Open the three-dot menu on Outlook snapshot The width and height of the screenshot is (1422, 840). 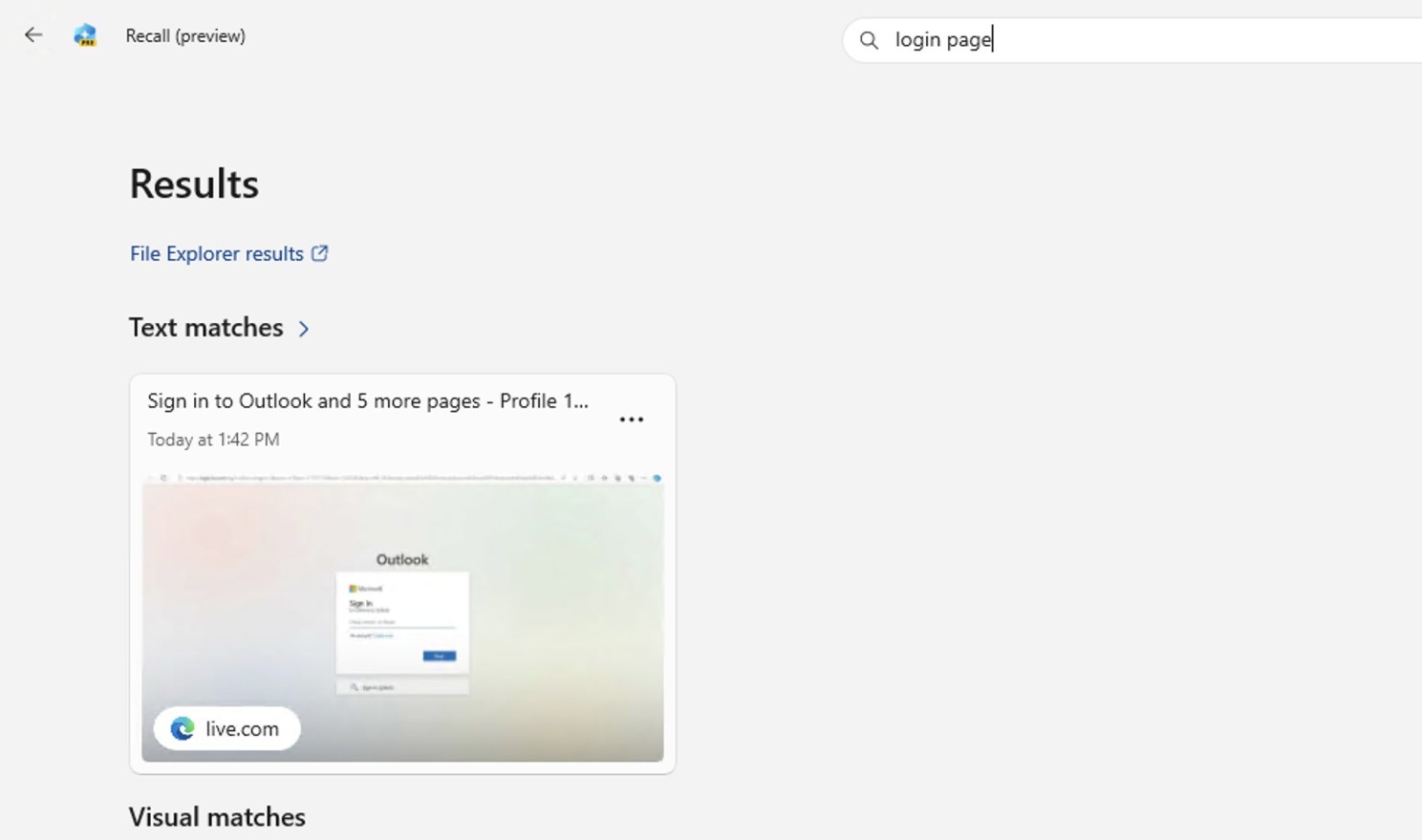tap(632, 420)
